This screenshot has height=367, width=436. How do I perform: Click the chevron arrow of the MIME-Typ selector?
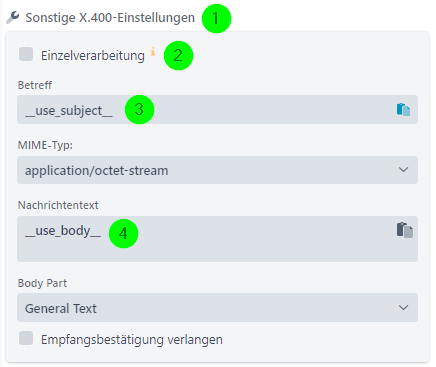point(403,170)
